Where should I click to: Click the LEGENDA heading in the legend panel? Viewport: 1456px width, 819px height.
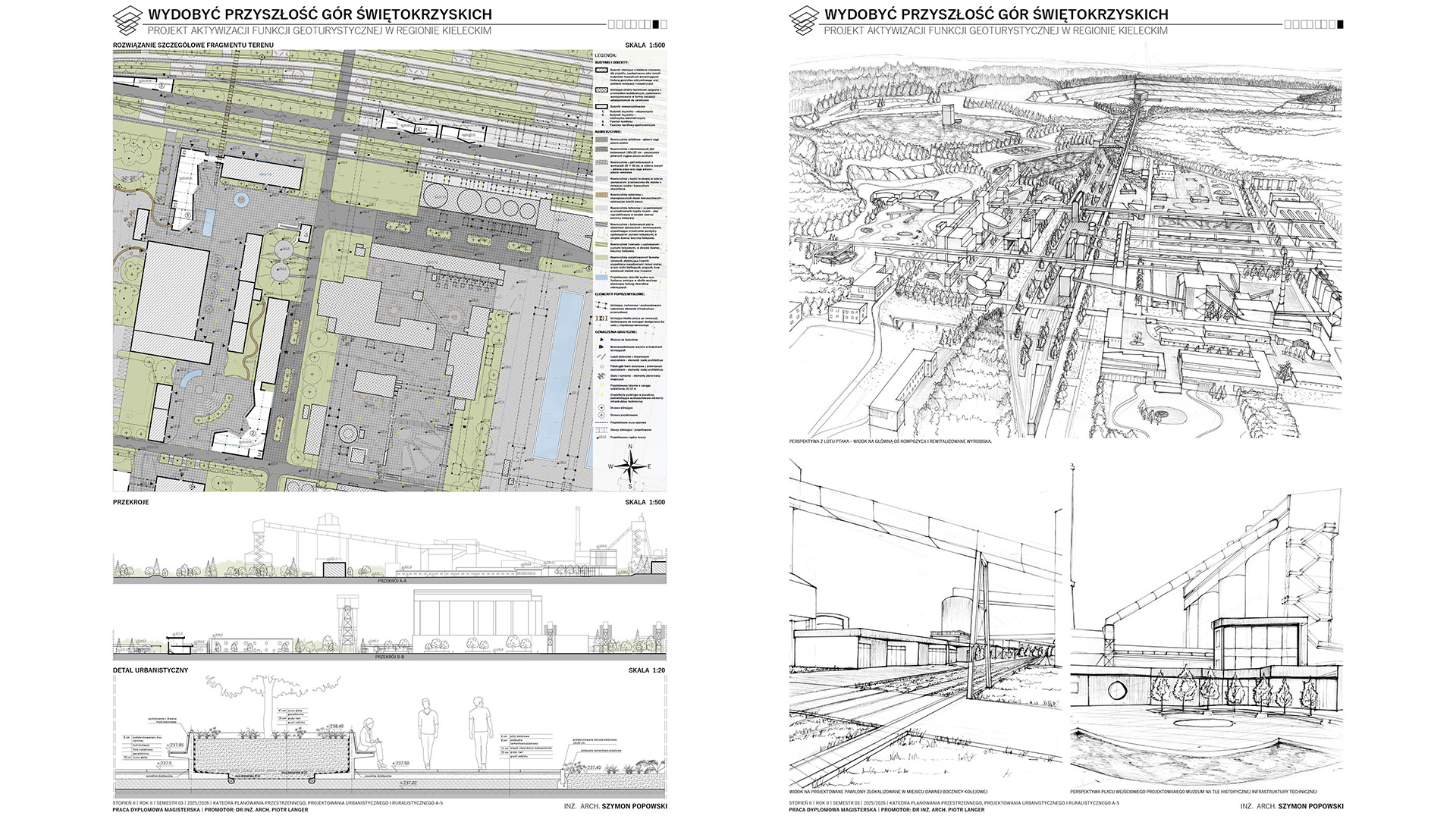click(605, 55)
